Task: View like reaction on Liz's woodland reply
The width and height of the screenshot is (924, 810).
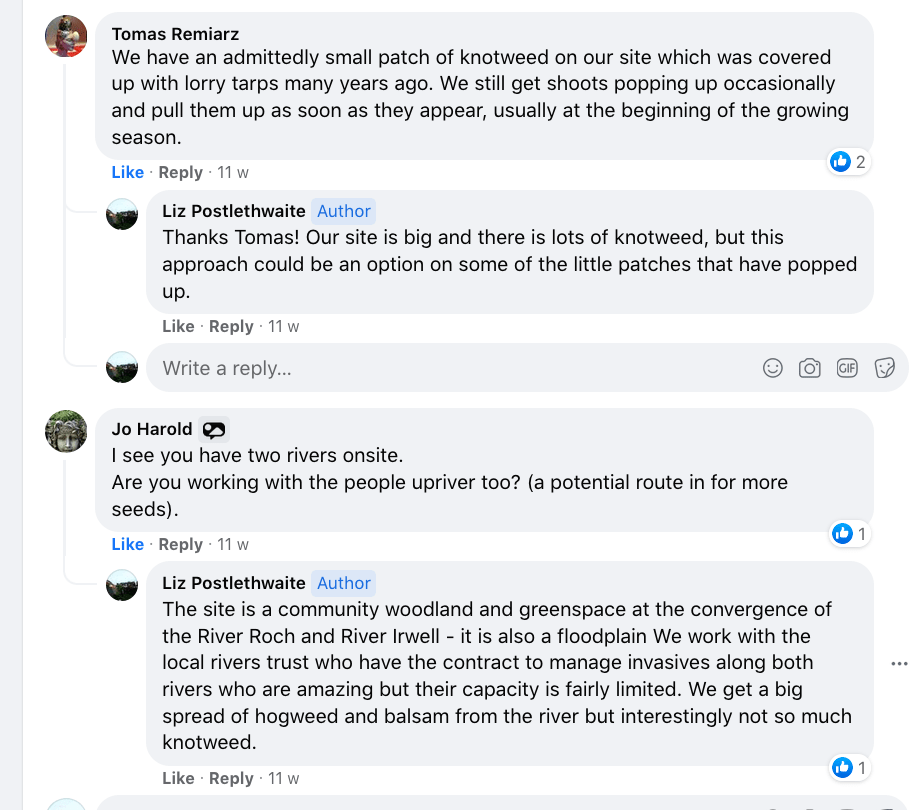Action: coord(849,768)
